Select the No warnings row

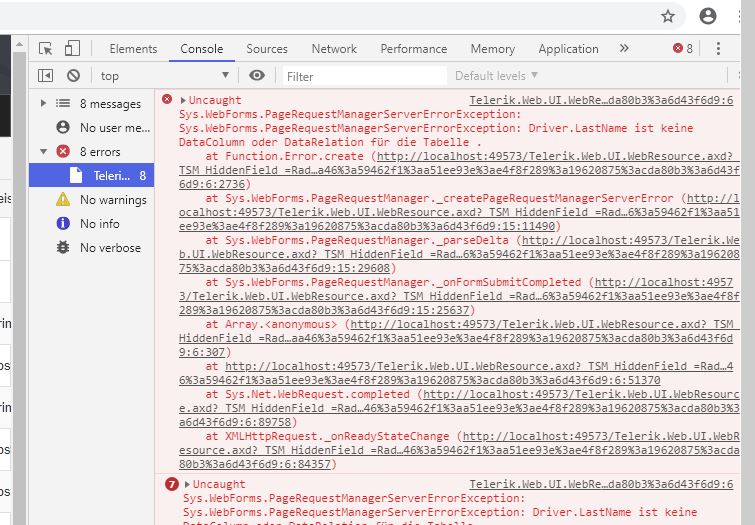point(91,199)
